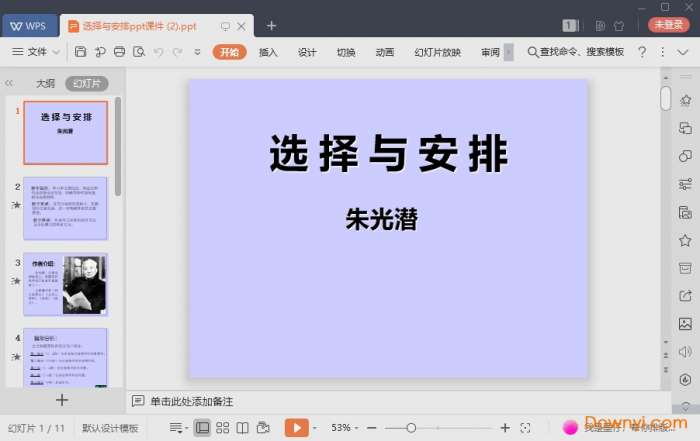700x441 pixels.
Task: Select slide 2 thumbnail
Action: (66, 208)
